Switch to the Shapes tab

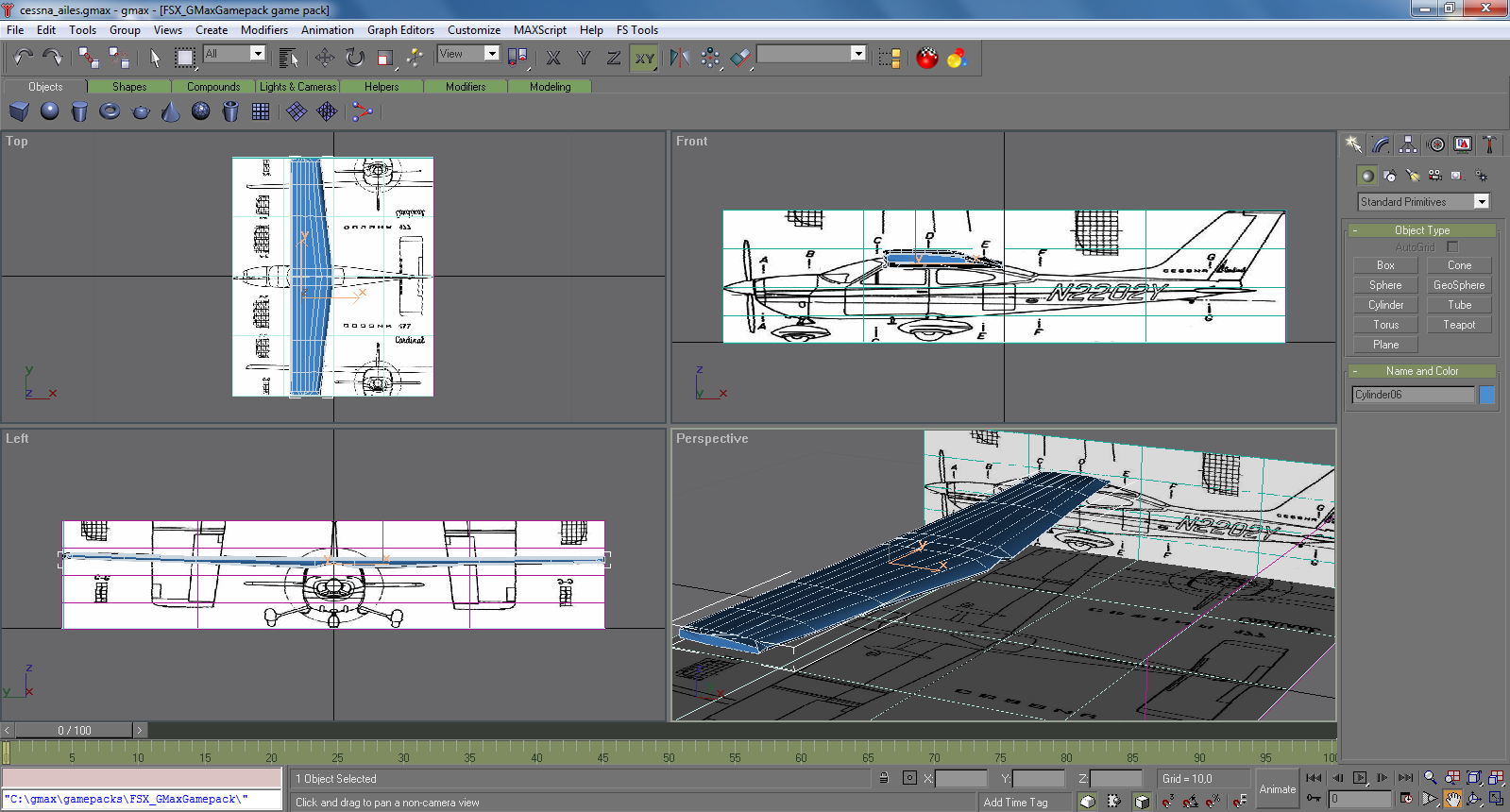tap(129, 86)
